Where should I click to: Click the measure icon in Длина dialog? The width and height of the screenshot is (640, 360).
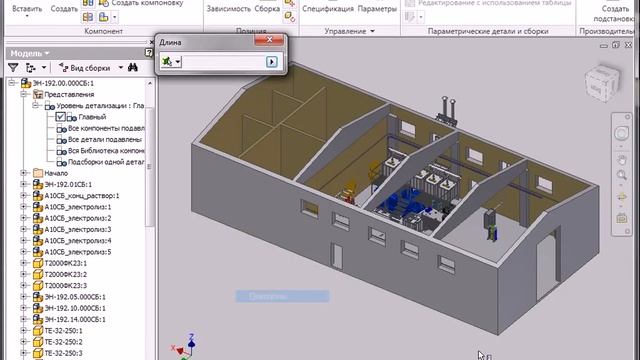pos(167,62)
